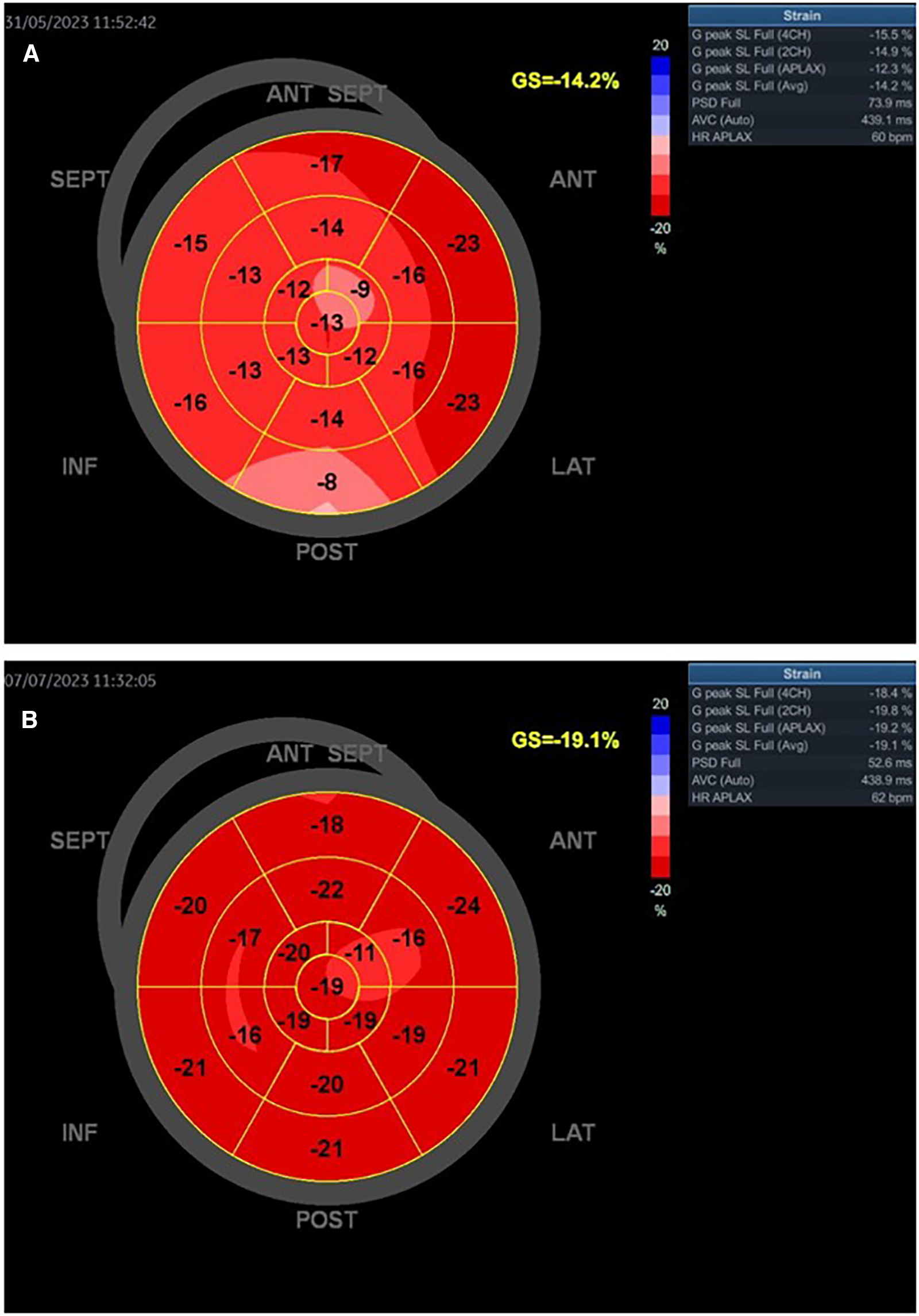Screen dimensions: 919x1316
Task: Select the -9 apical segment in panel A
Action: [x=360, y=289]
